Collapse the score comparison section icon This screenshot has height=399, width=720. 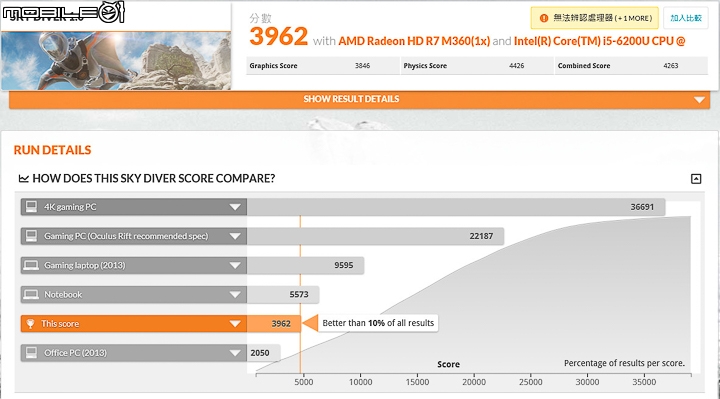(x=696, y=179)
